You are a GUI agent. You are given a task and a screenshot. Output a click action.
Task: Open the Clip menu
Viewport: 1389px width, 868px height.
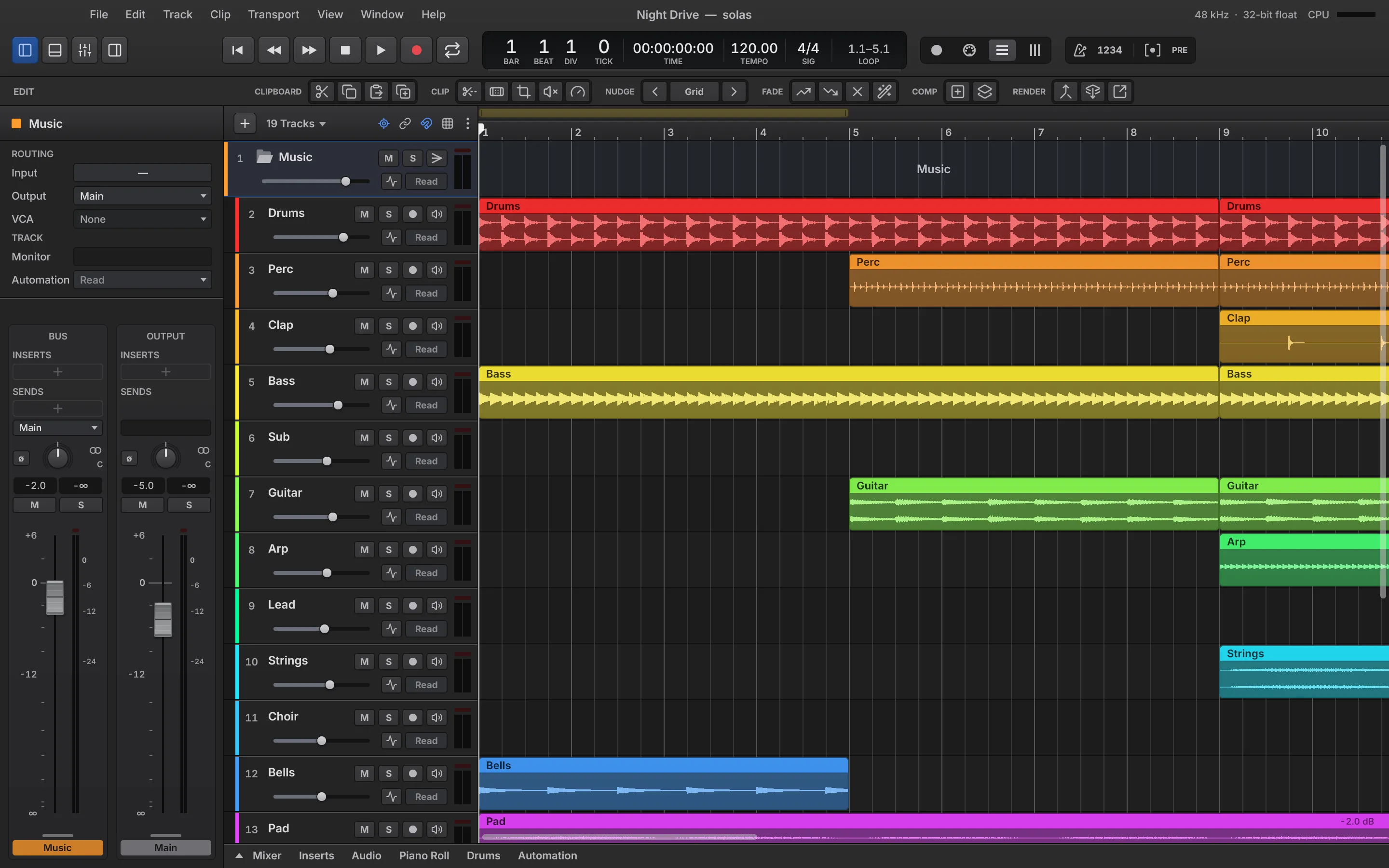pyautogui.click(x=220, y=14)
